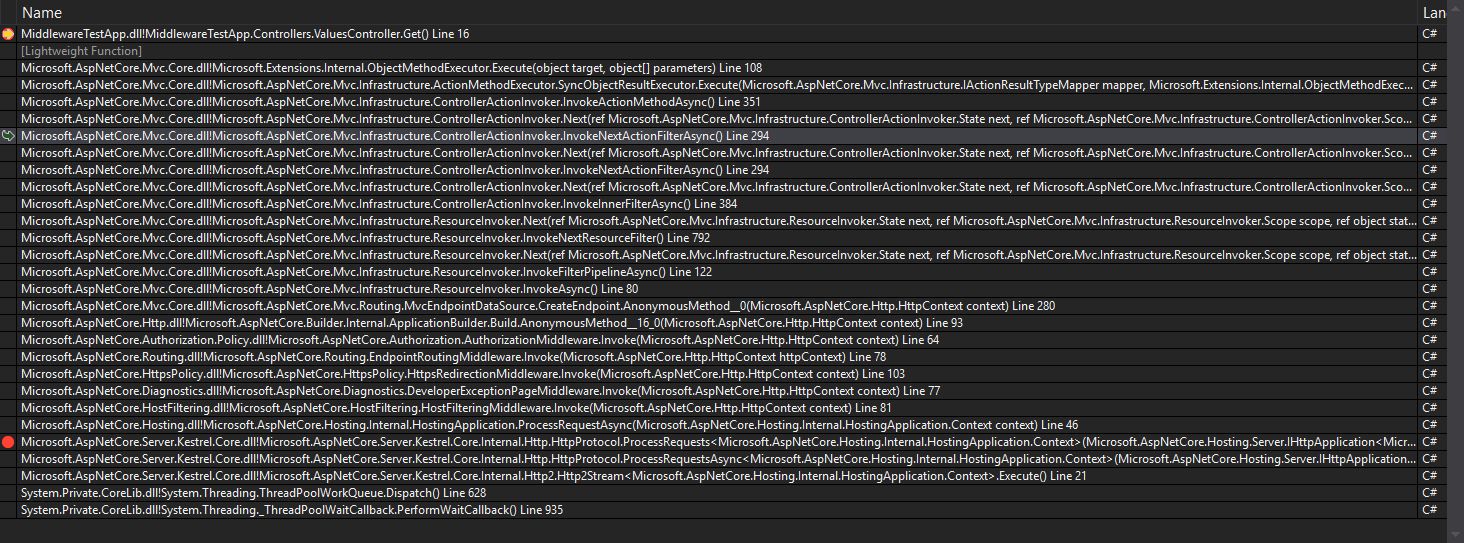Viewport: 1464px width, 543px height.
Task: Select the [Lightweight Function] row
Action: pos(81,51)
